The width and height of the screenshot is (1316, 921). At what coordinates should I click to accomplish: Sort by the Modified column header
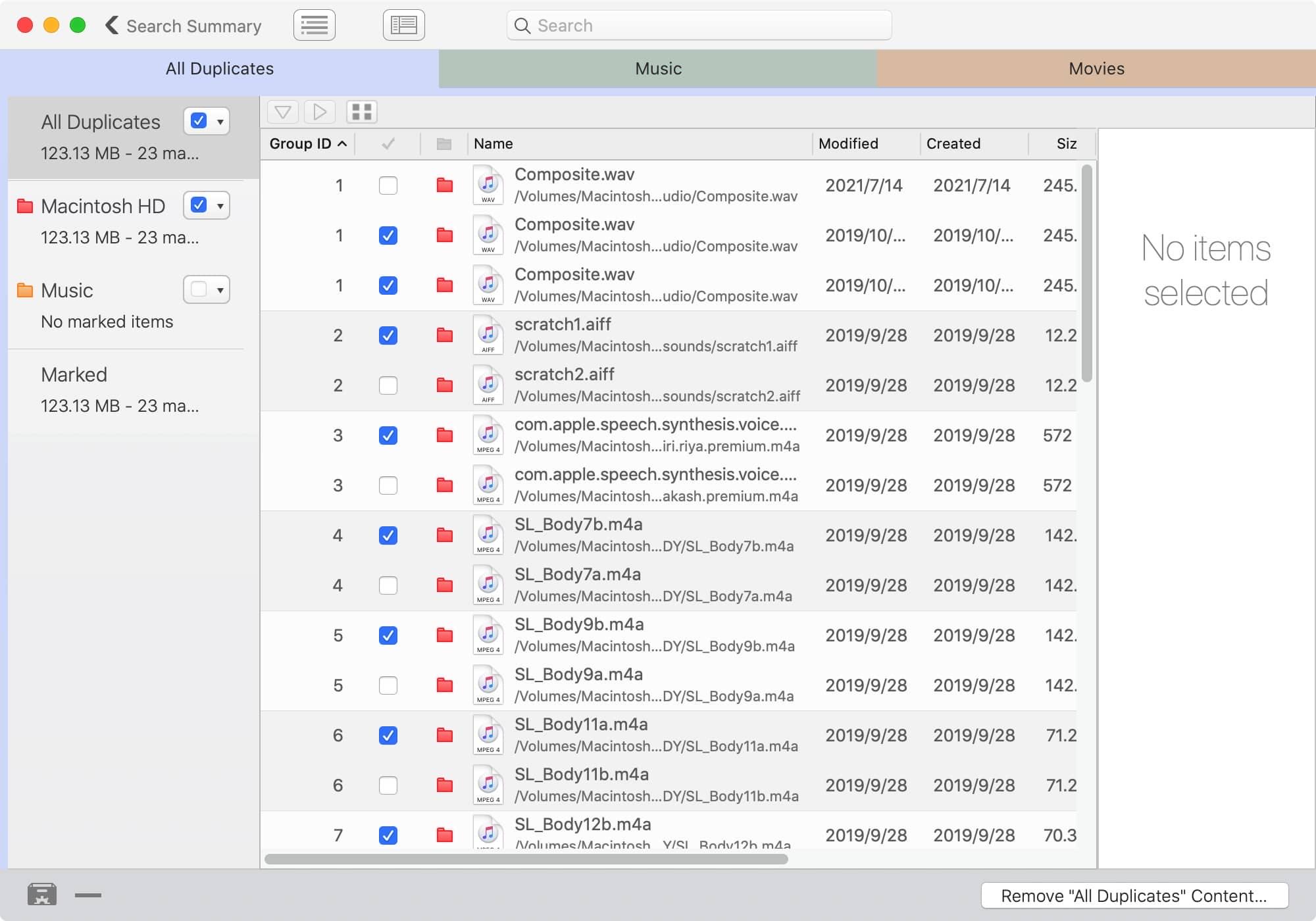[866, 143]
